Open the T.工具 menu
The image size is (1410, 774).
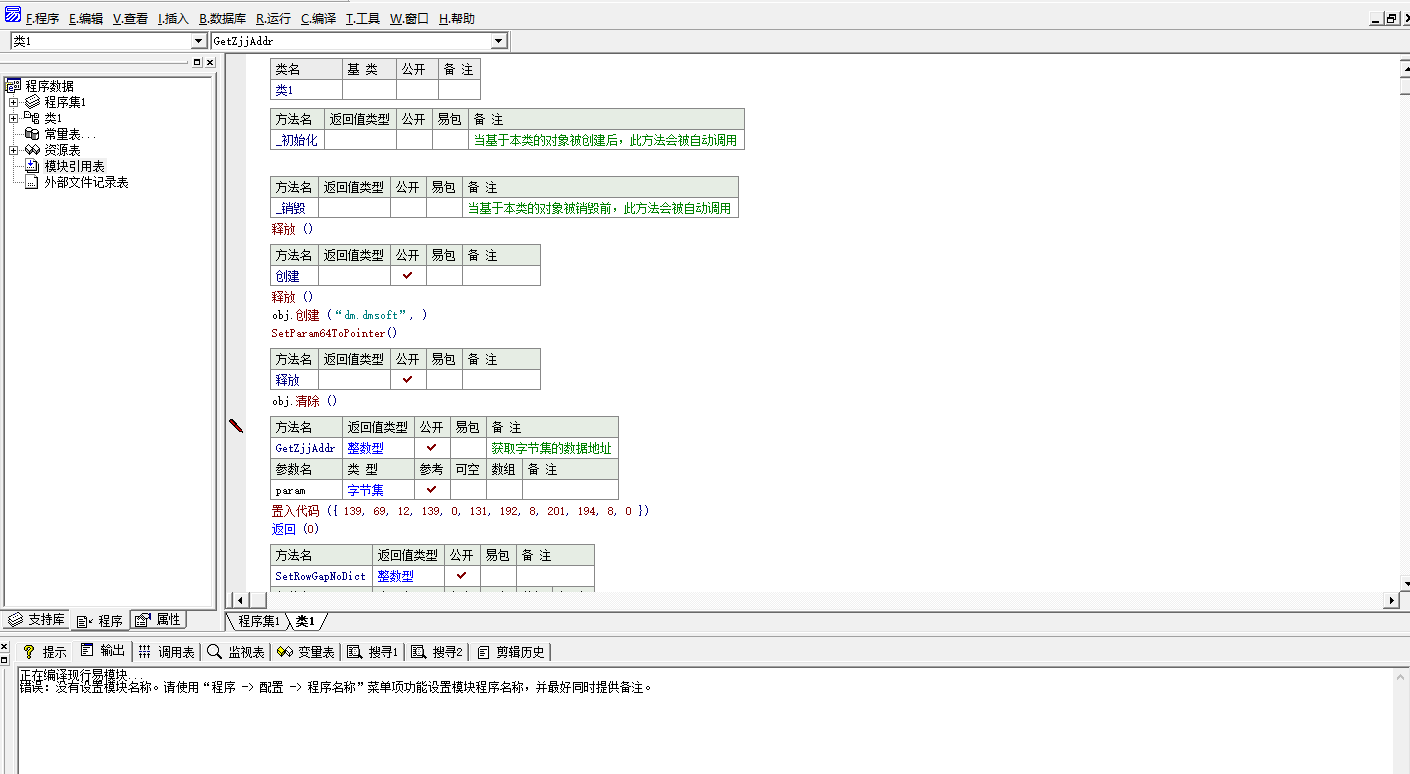(x=363, y=18)
